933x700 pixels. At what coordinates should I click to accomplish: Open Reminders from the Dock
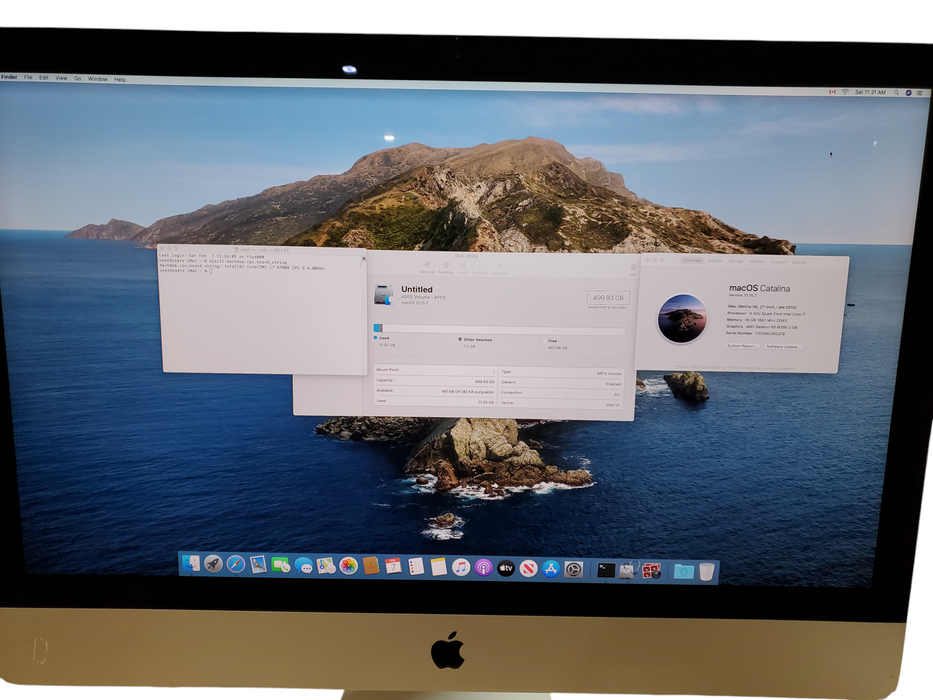[x=416, y=567]
